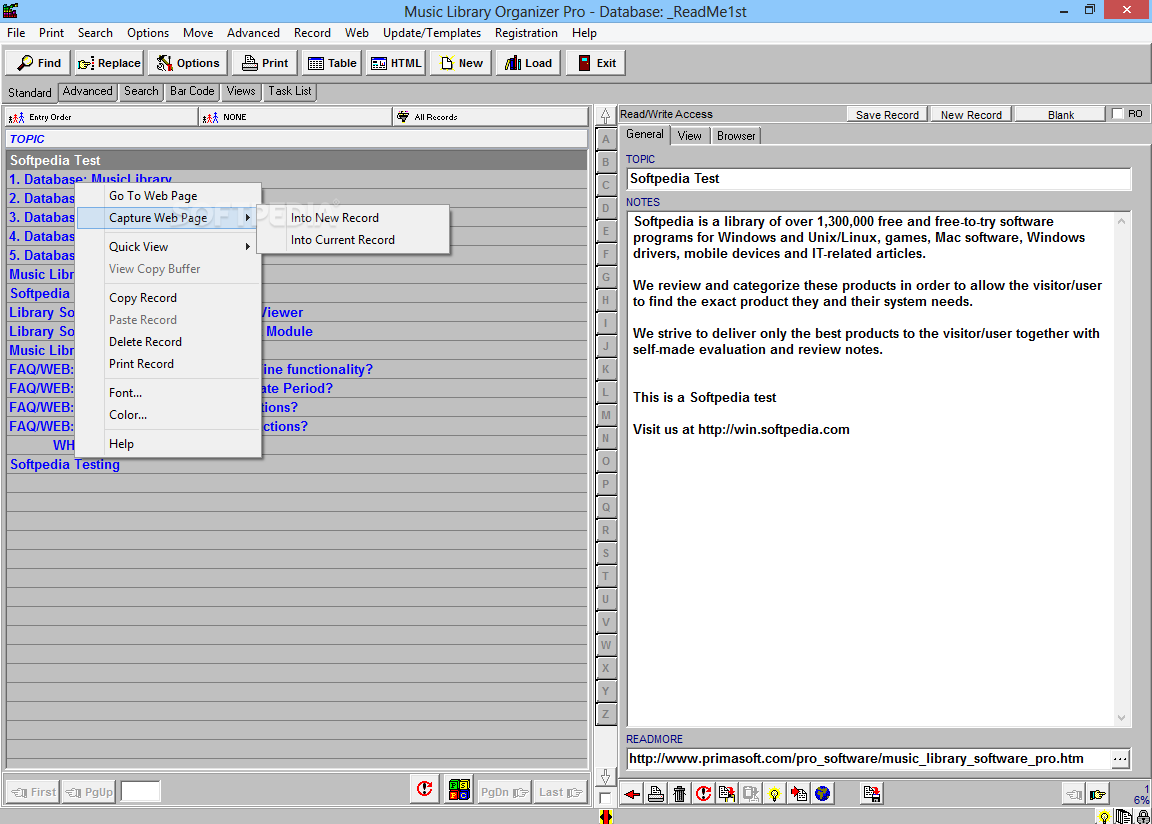Open the NONE secondary sort dropdown
Image resolution: width=1152 pixels, height=824 pixels.
click(296, 117)
